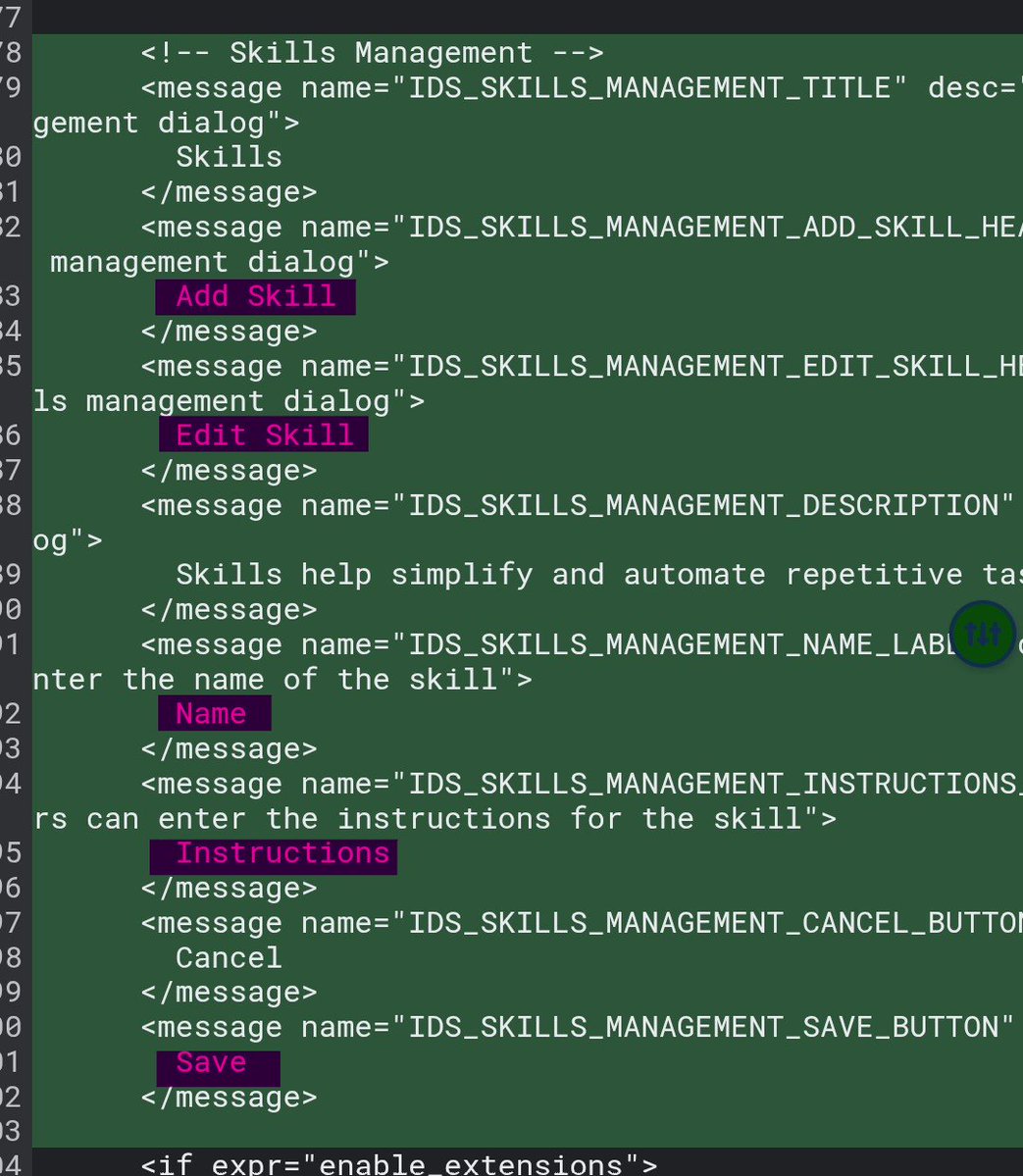
Task: Click the line number beside the Skills text
Action: (x=13, y=157)
